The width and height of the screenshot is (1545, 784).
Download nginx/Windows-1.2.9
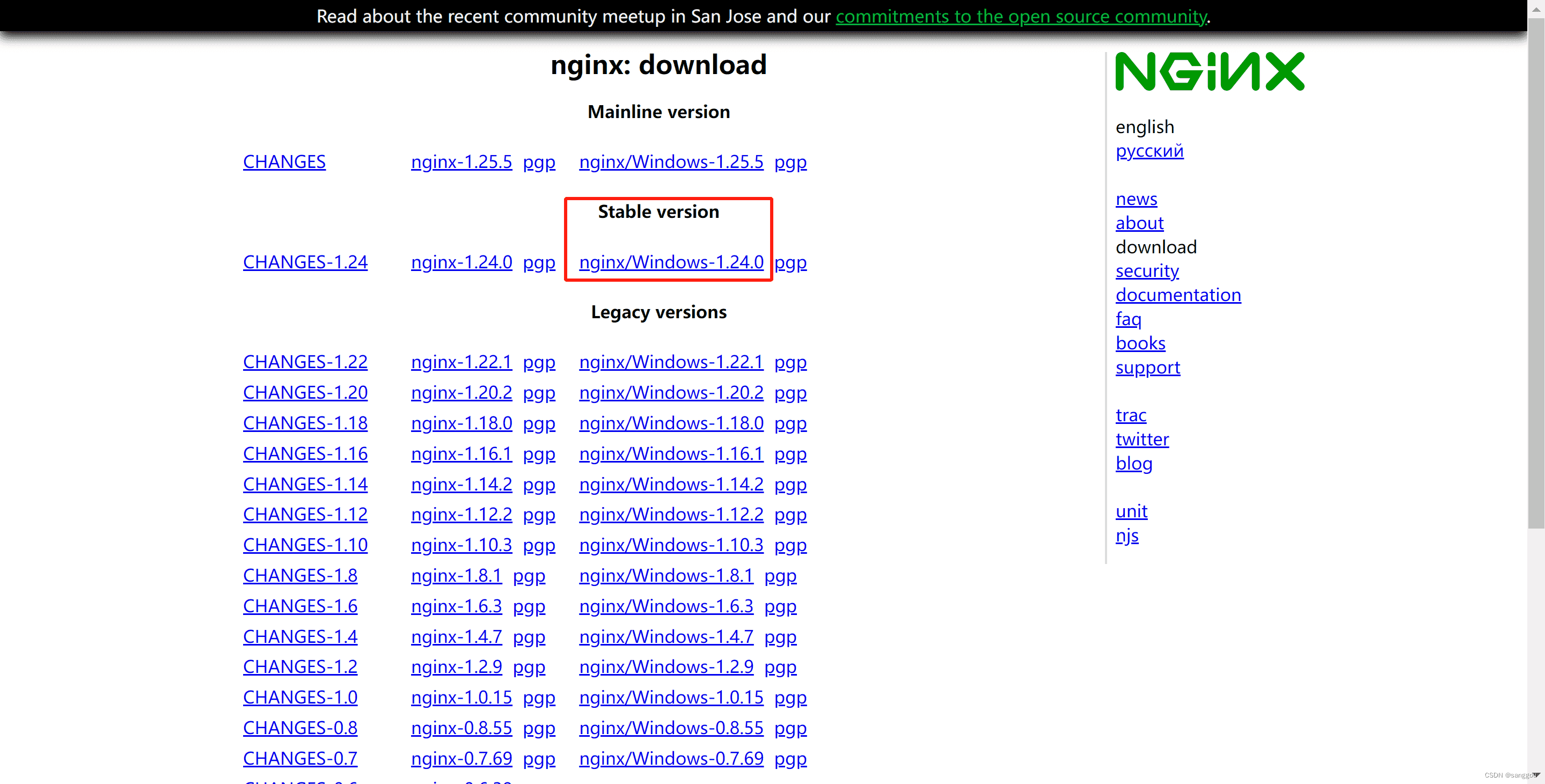coord(666,666)
